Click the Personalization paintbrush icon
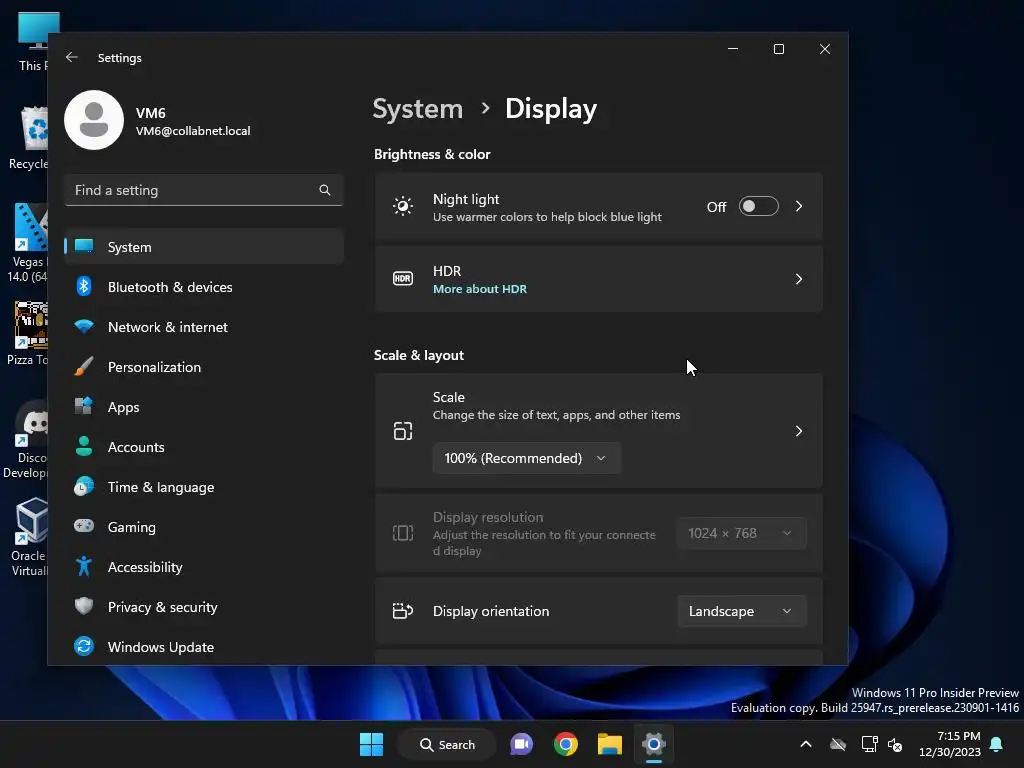 click(84, 366)
